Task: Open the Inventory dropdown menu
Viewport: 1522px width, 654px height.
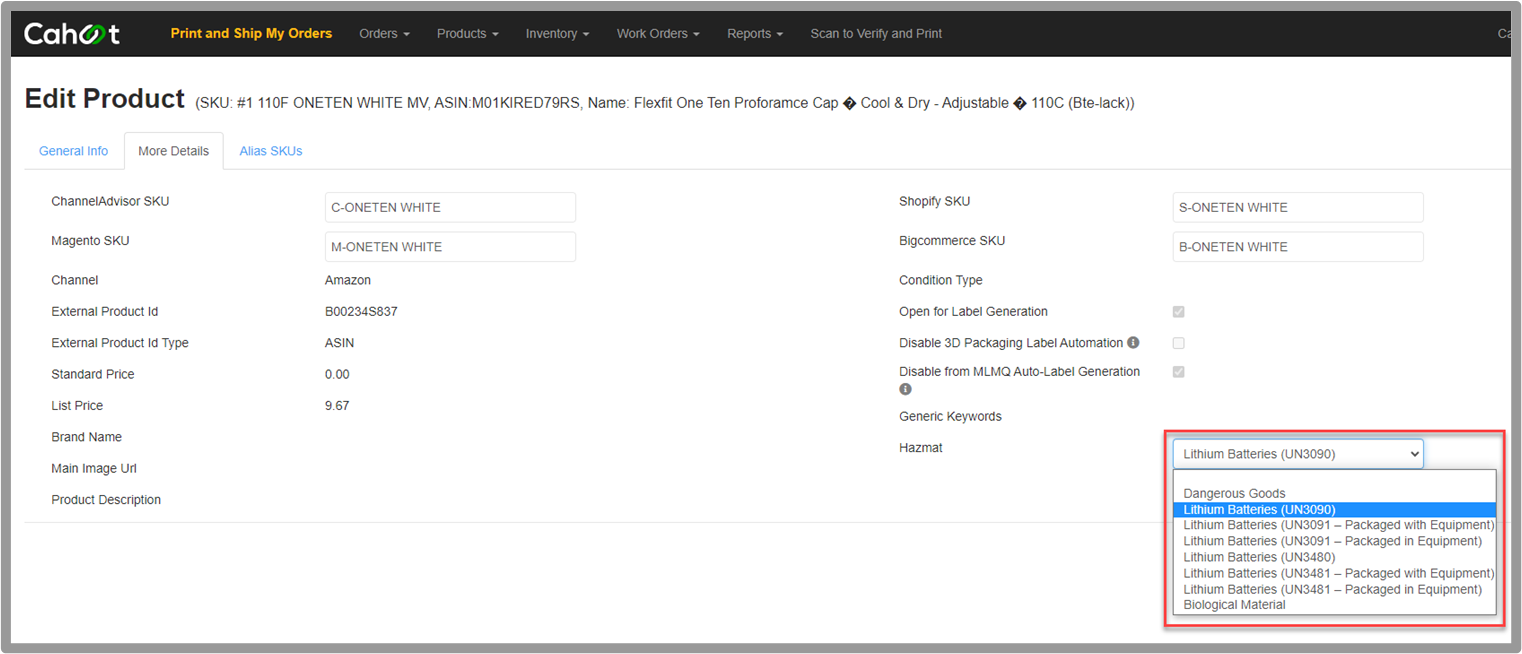Action: point(557,33)
